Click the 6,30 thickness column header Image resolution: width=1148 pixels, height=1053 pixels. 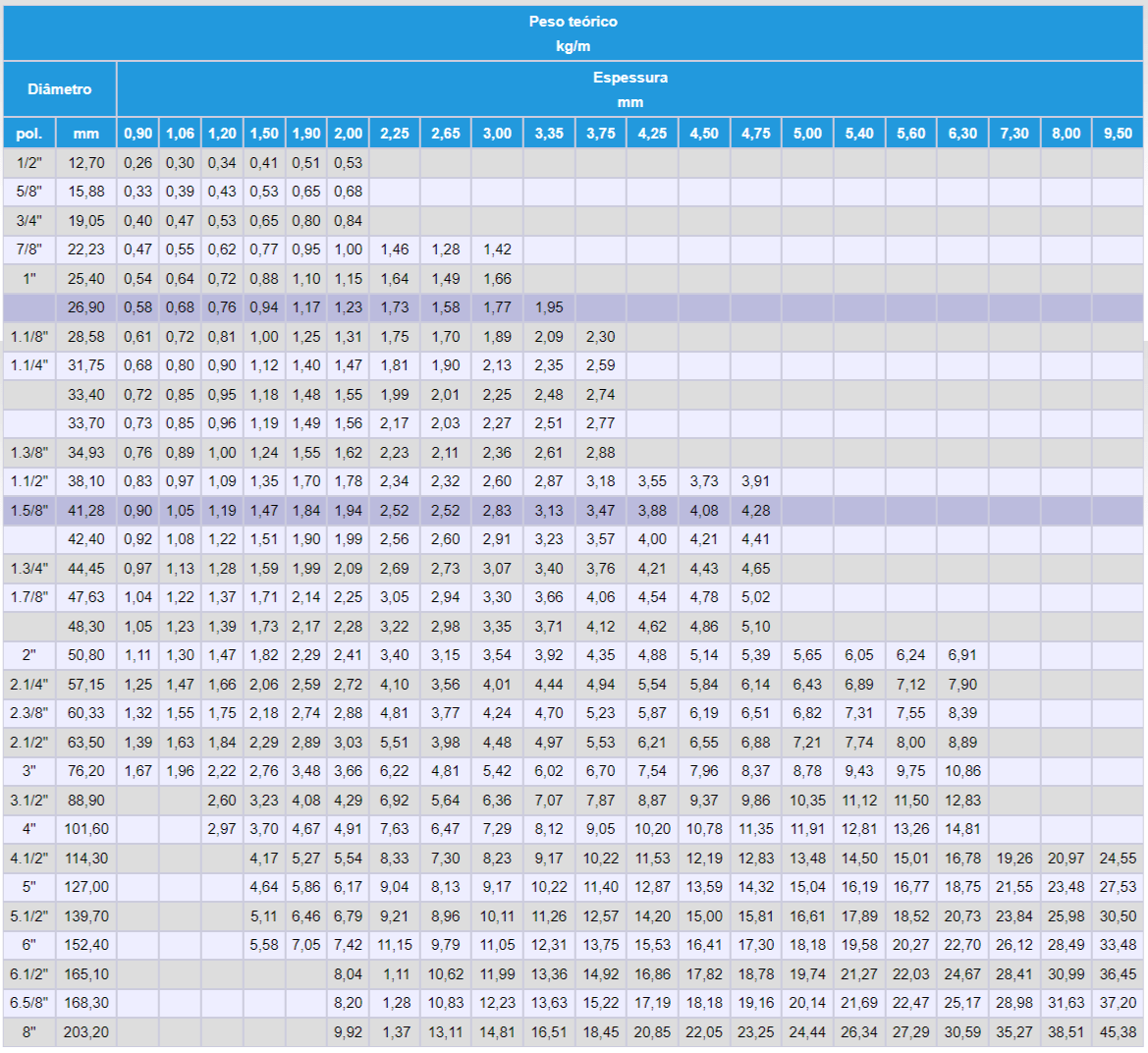click(x=962, y=134)
